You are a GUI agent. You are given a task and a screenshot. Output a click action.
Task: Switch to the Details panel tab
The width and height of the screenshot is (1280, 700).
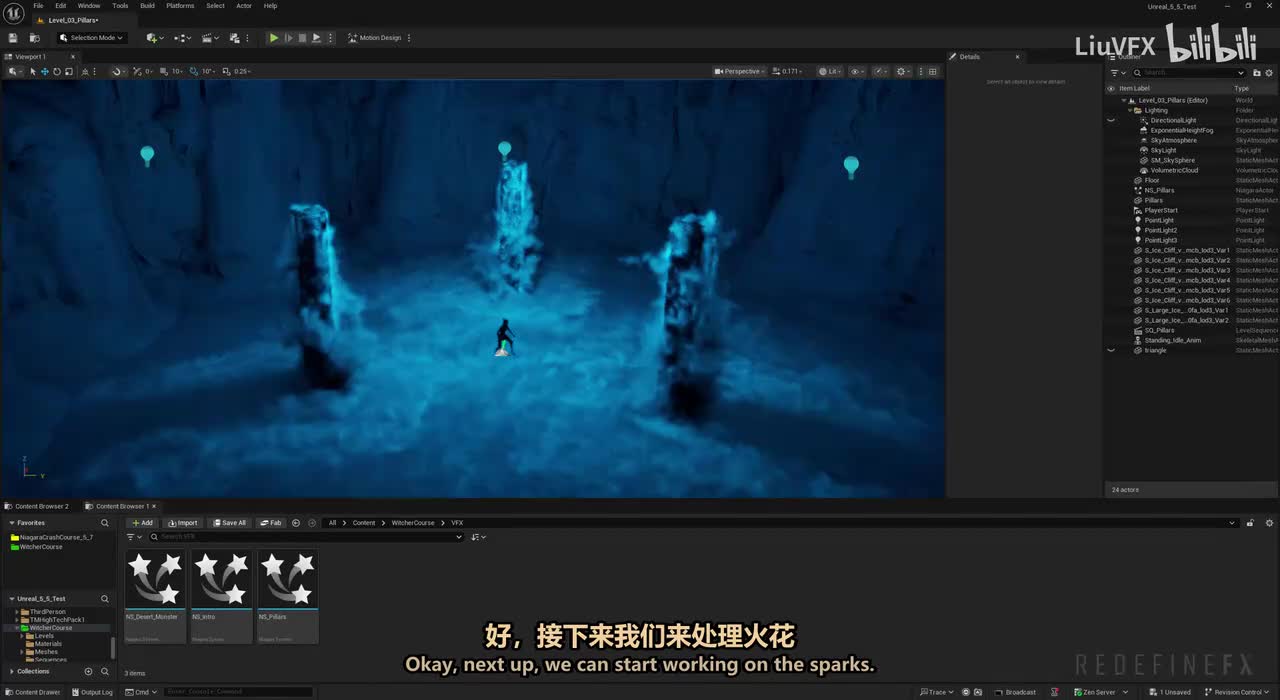(x=970, y=57)
